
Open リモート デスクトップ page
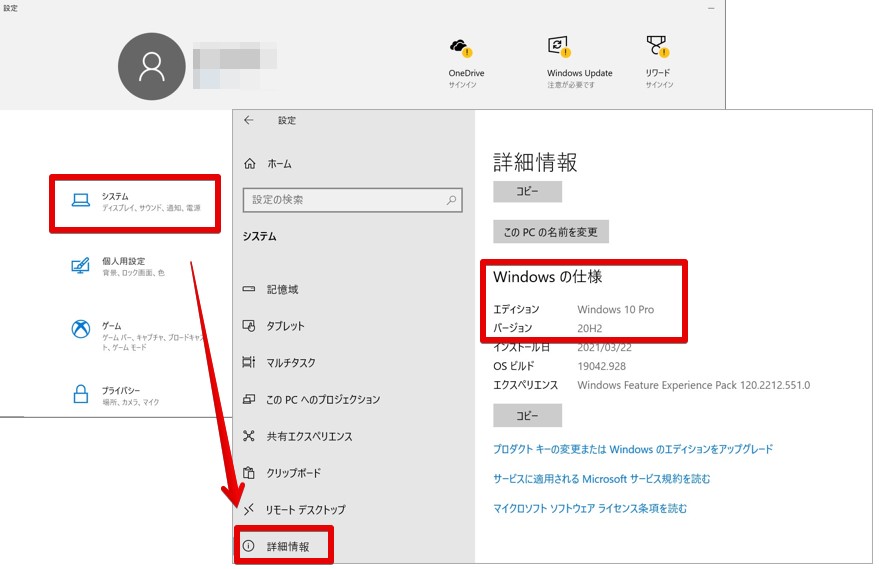pos(306,510)
